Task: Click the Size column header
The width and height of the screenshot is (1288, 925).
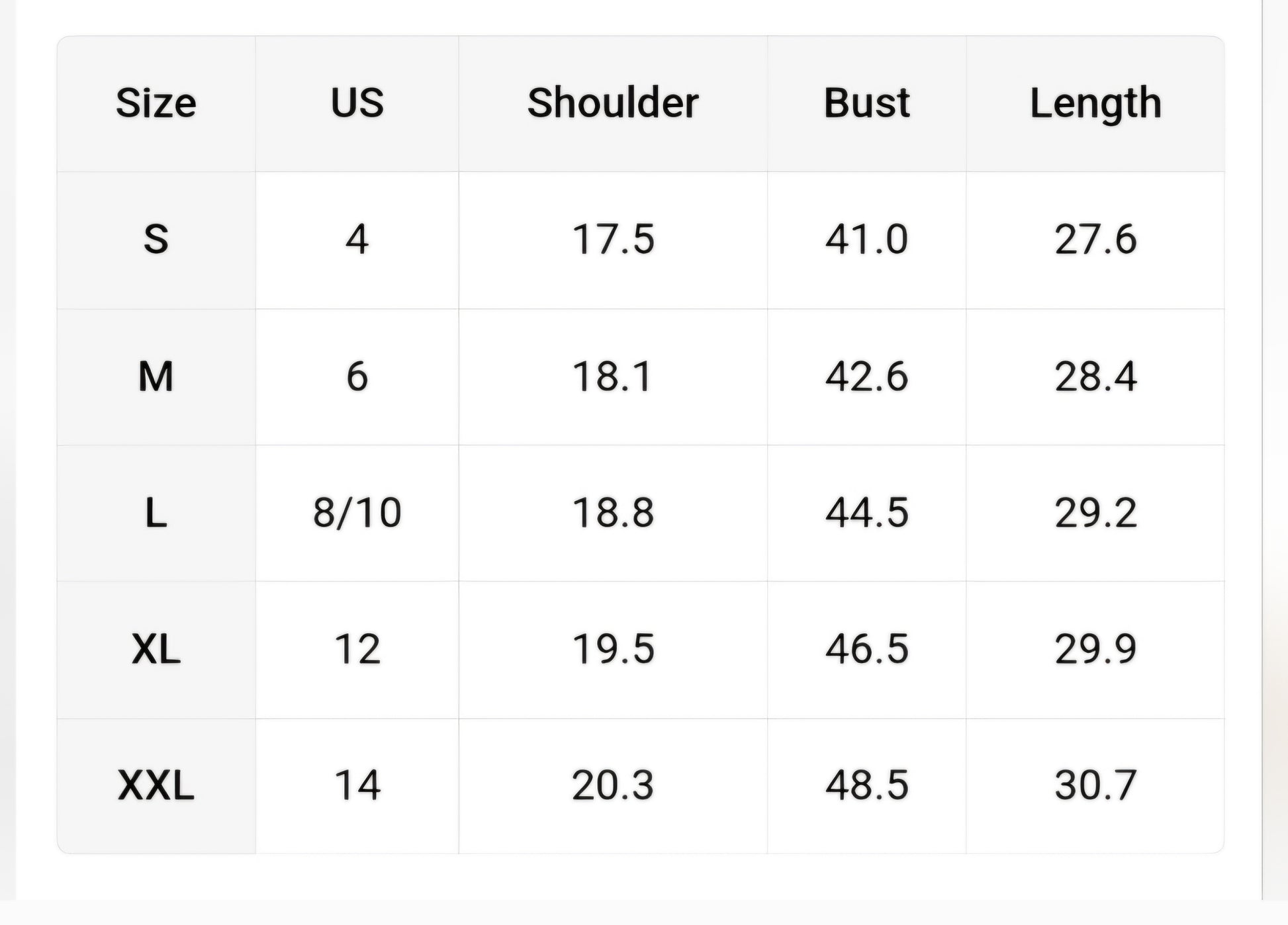Action: pos(156,103)
